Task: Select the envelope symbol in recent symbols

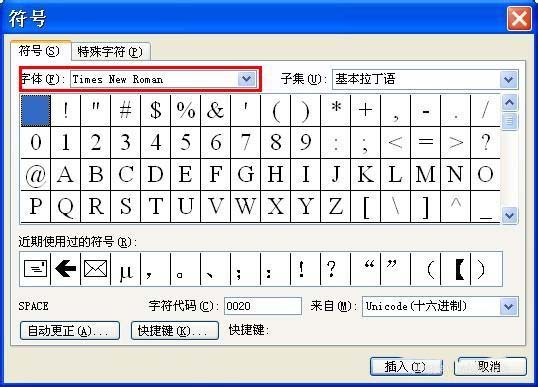Action: click(95, 269)
